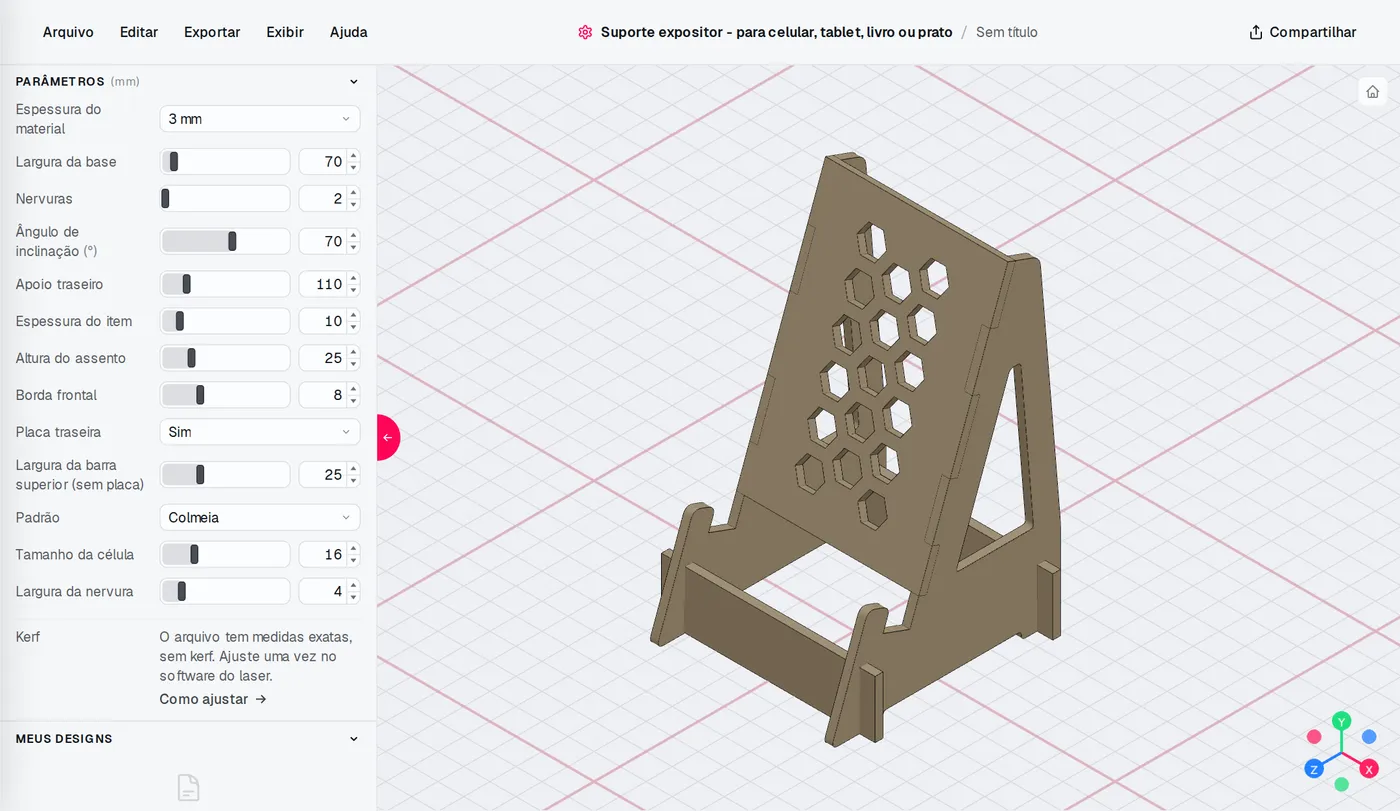The width and height of the screenshot is (1400, 811).
Task: Click the Espessura do item slider
Action: point(225,321)
